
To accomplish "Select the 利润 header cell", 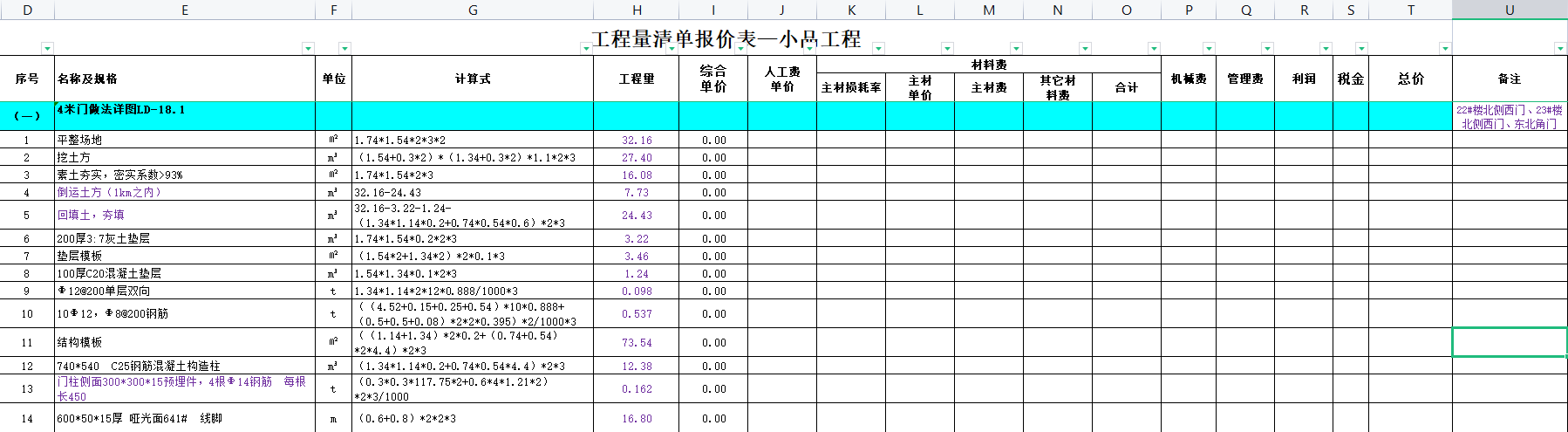I will point(1304,79).
